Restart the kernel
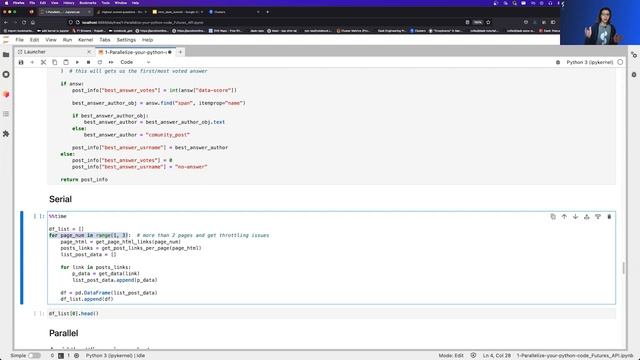 [x=100, y=62]
